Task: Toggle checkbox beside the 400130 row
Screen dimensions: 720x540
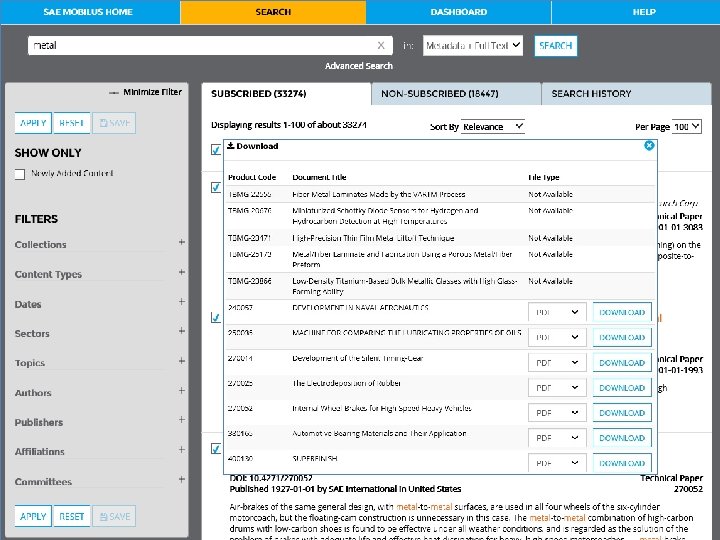Action: (x=216, y=448)
